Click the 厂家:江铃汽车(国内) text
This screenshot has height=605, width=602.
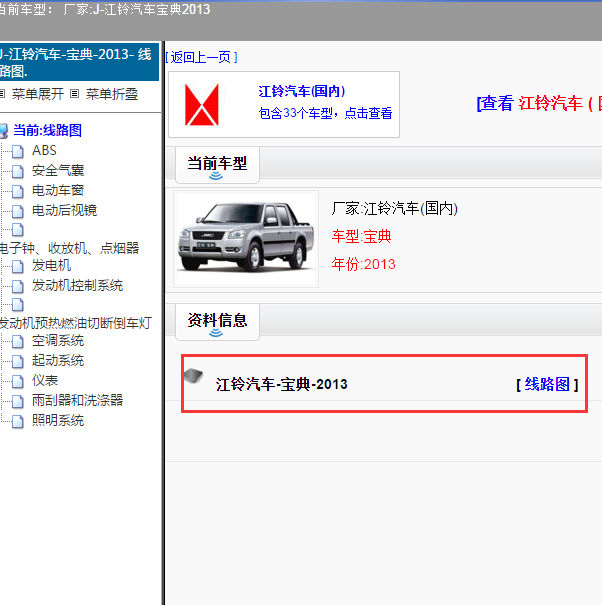coord(395,209)
